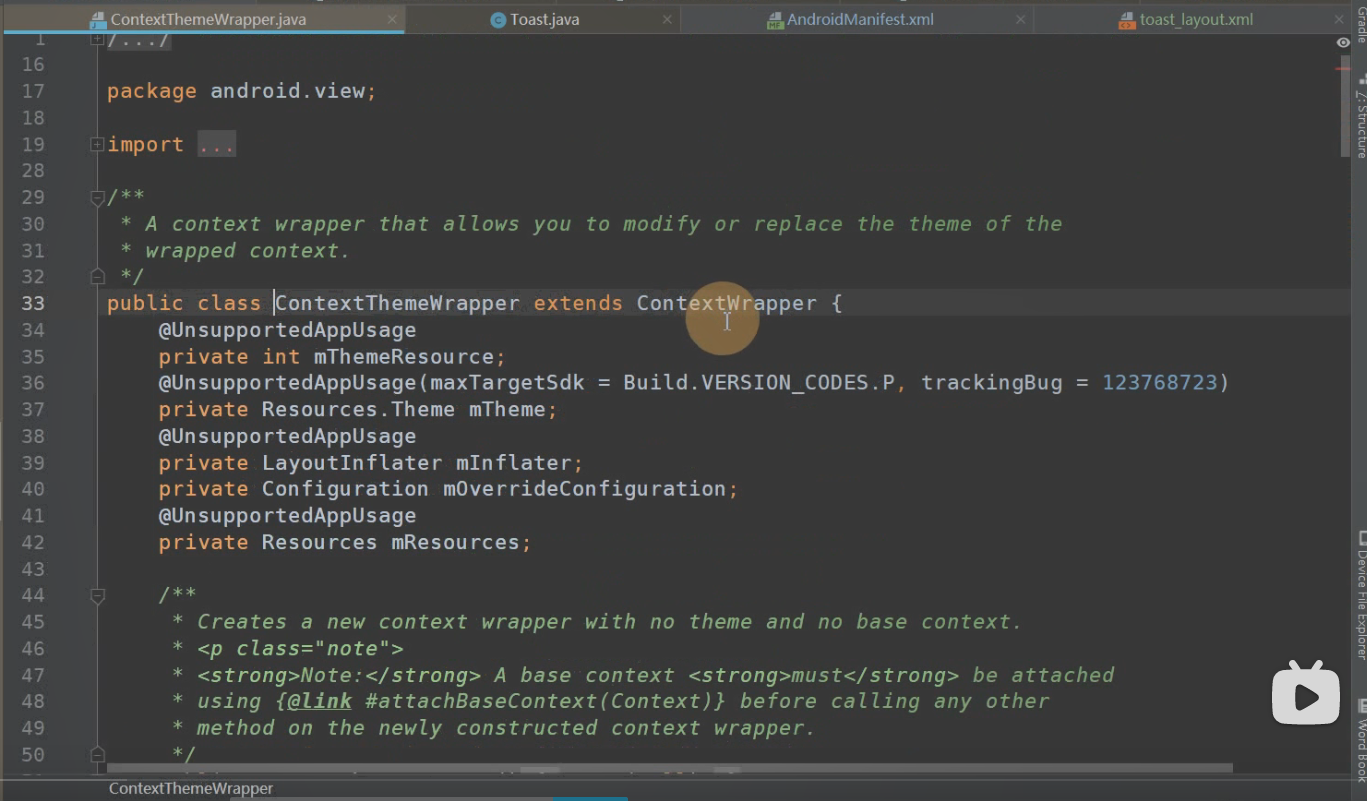1367x801 pixels.
Task: Click @UnsupportedAppUsage annotation on line 38
Action: coord(287,436)
